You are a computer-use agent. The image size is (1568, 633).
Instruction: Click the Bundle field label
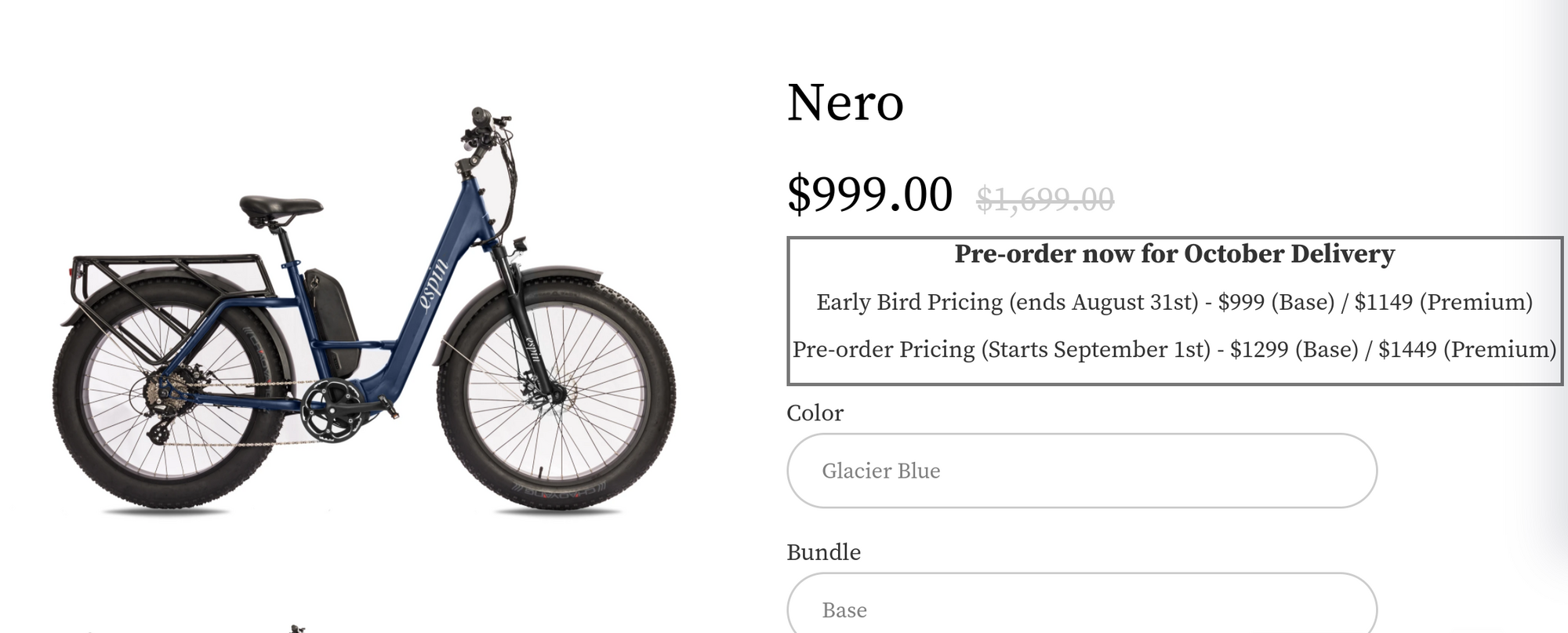823,552
